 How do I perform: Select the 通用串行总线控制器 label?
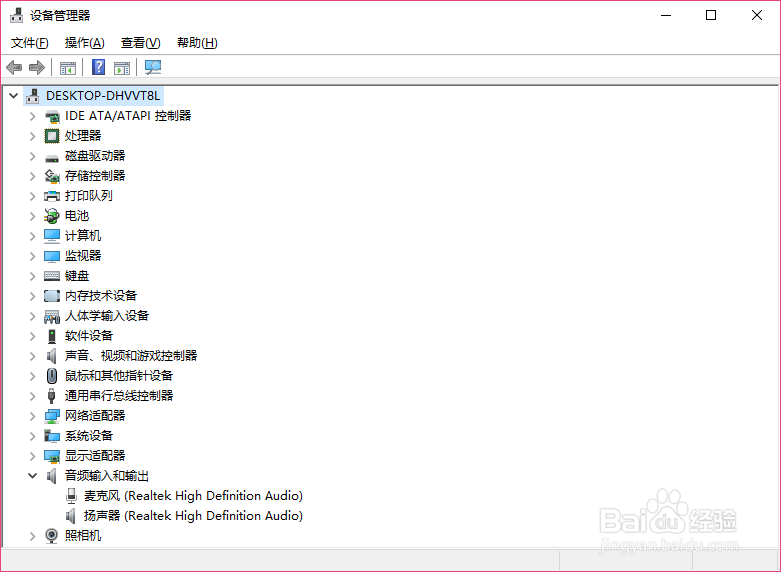119,396
